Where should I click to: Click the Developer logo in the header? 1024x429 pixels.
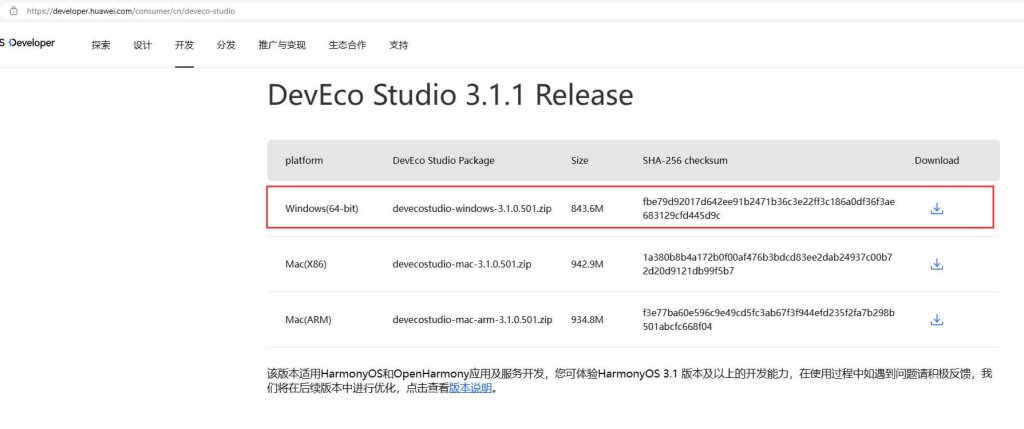(x=27, y=43)
